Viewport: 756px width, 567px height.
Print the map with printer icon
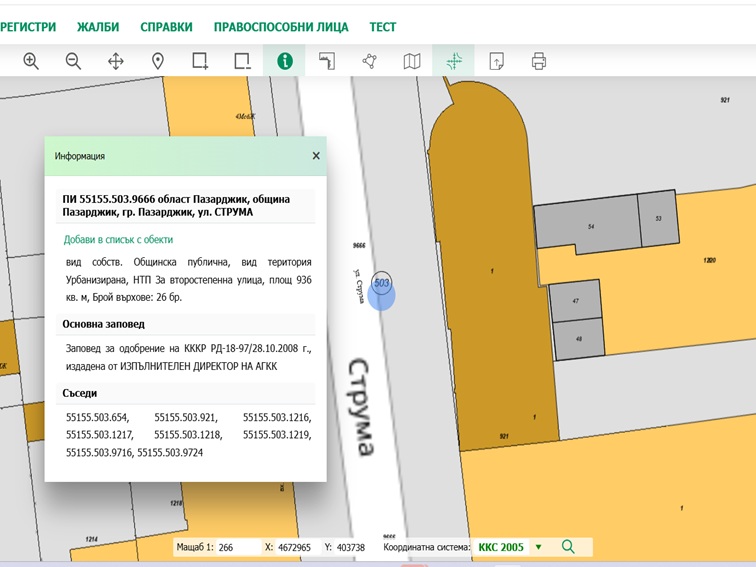[539, 61]
